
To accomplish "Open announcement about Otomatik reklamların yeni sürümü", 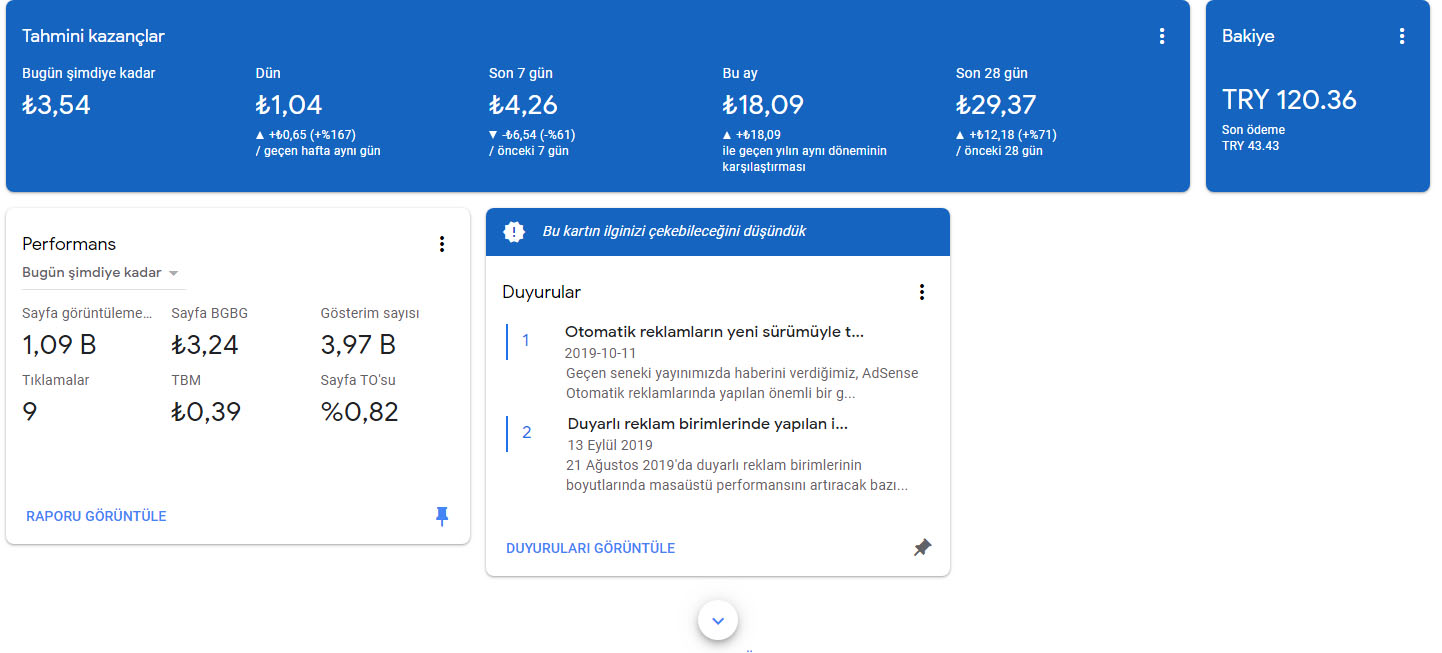I will [x=713, y=332].
